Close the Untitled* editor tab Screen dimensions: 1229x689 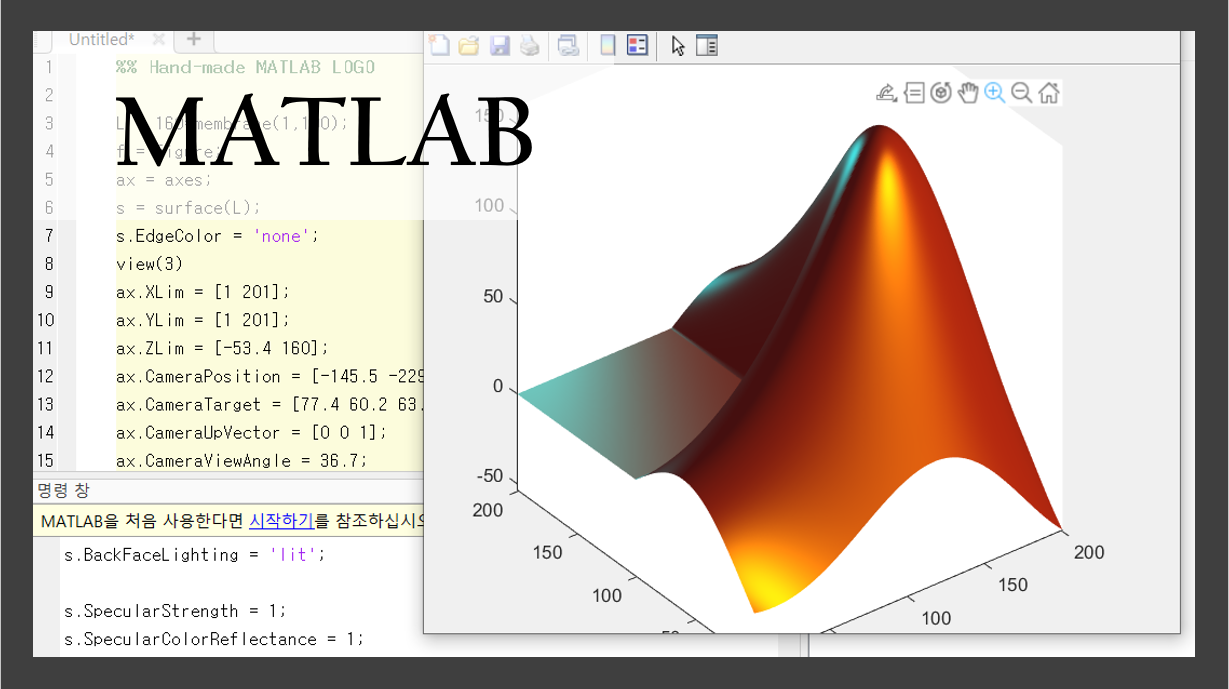tap(158, 40)
